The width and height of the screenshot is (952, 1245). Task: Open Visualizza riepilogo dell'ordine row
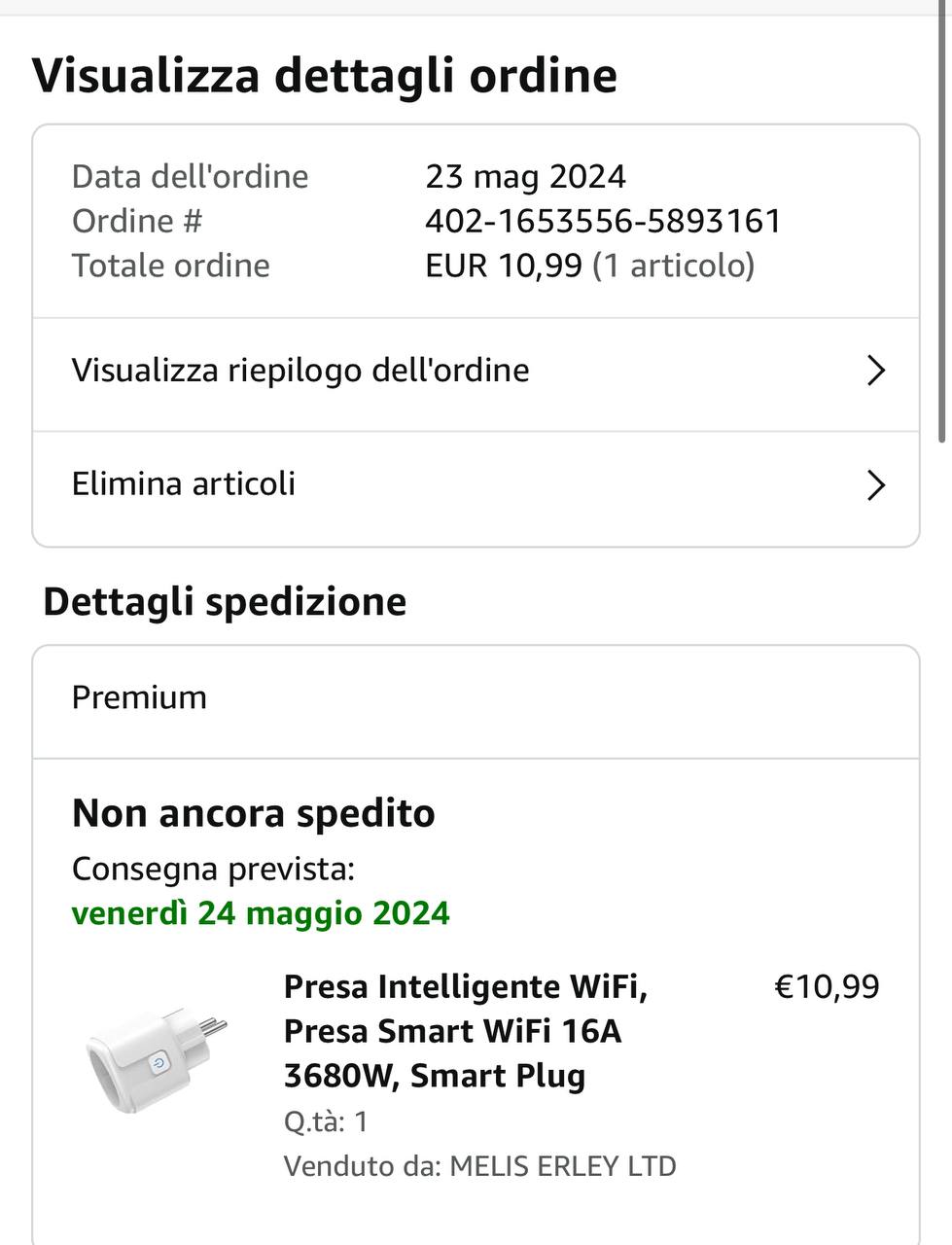(x=301, y=371)
